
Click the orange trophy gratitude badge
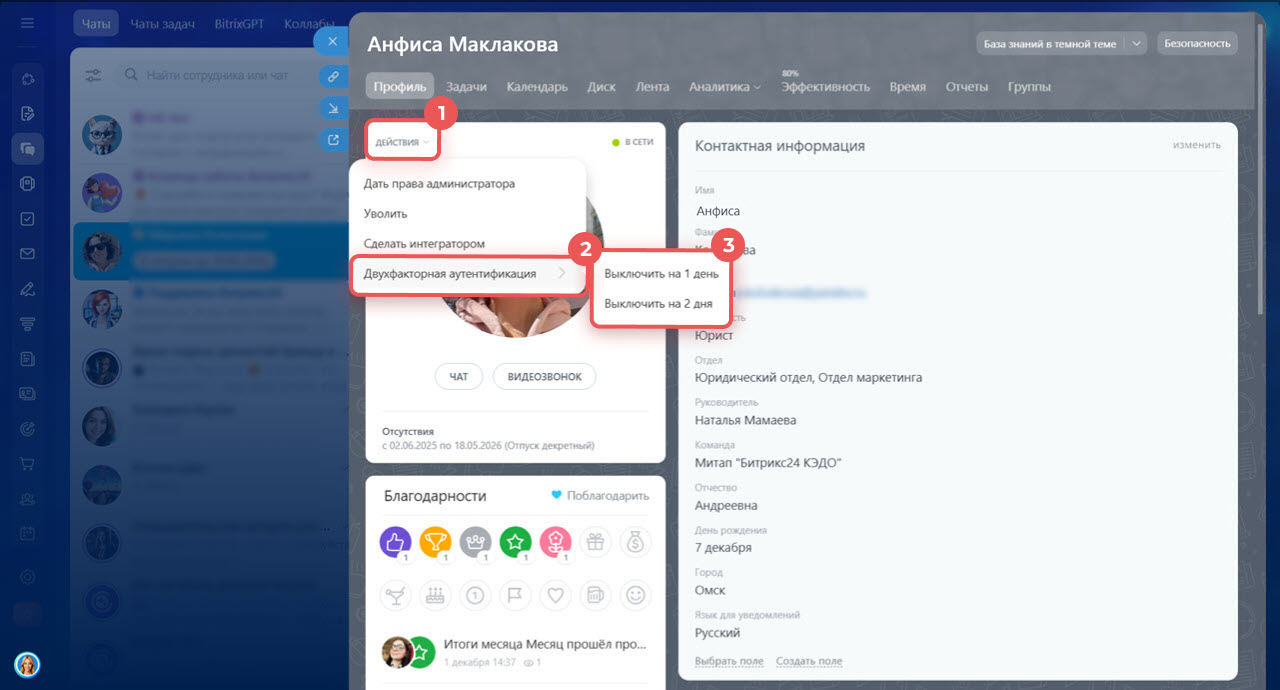tap(436, 542)
